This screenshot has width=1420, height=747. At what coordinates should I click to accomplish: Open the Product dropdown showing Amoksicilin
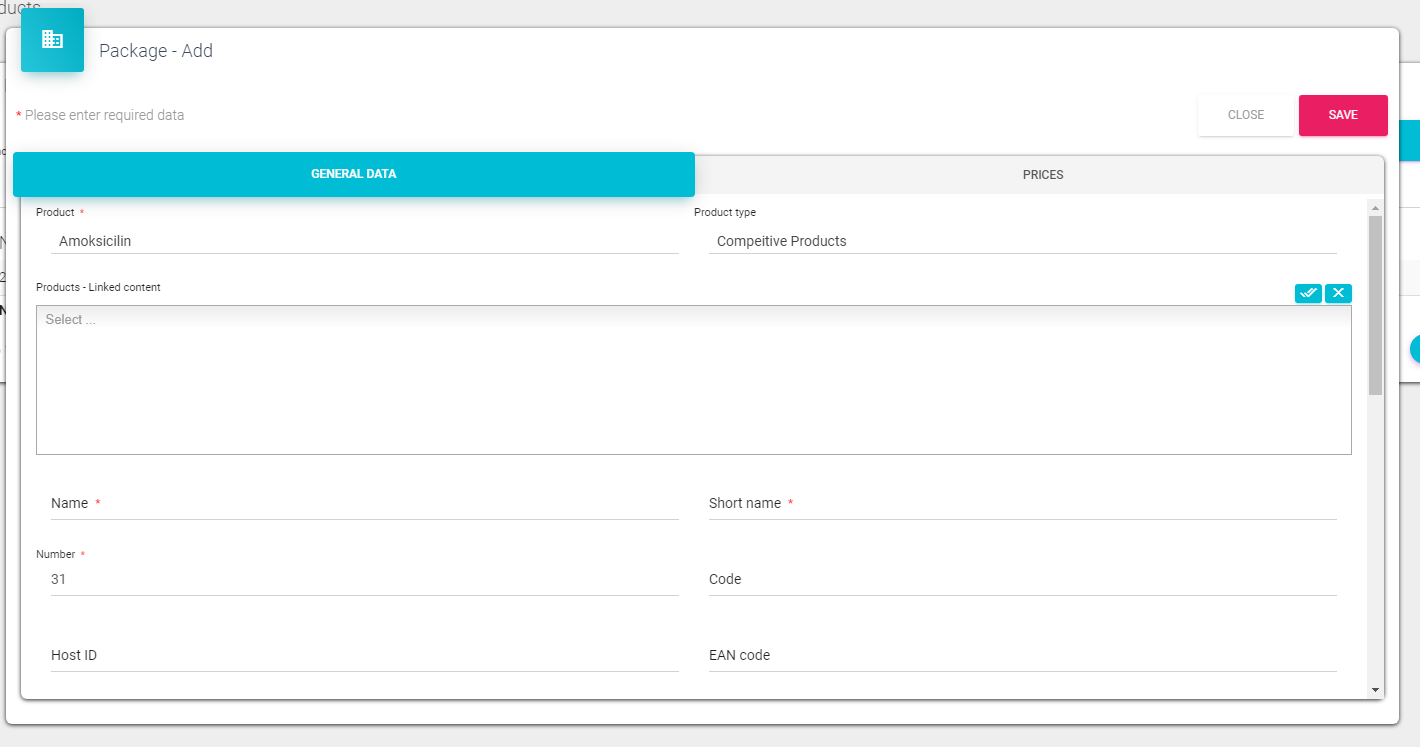[x=364, y=241]
